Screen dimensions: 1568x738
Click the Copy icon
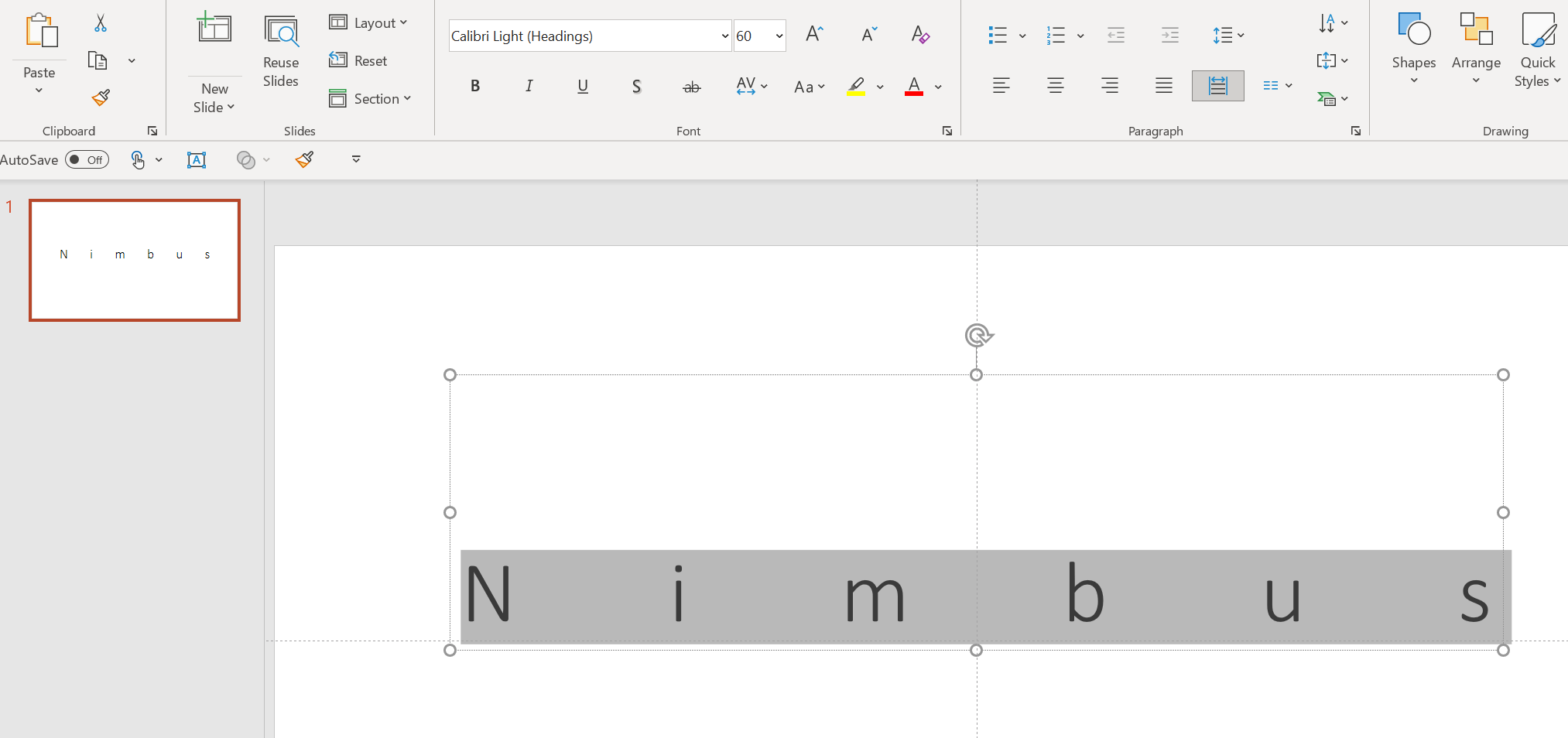98,60
